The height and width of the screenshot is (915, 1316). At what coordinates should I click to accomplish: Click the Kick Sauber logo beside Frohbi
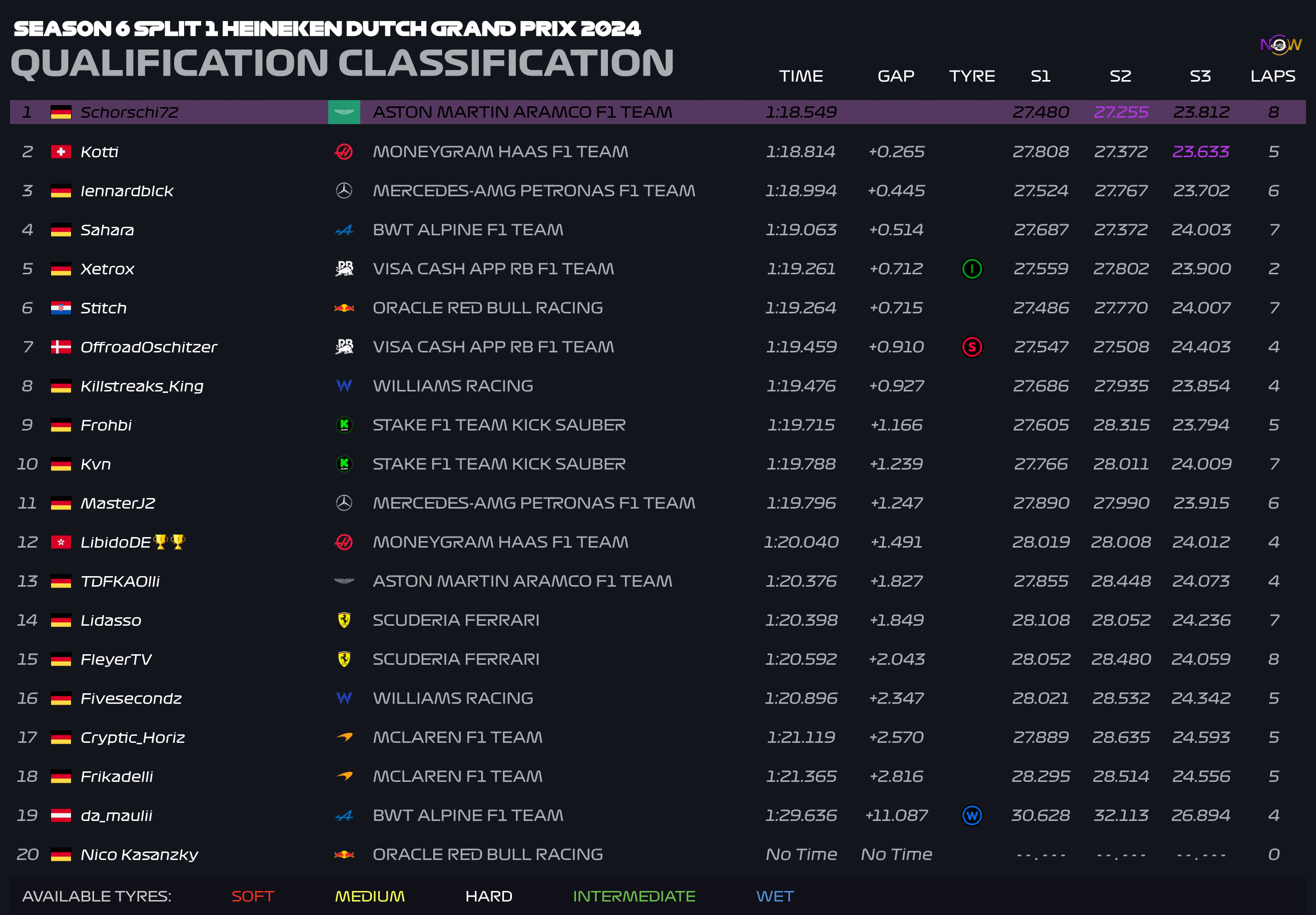pyautogui.click(x=344, y=425)
